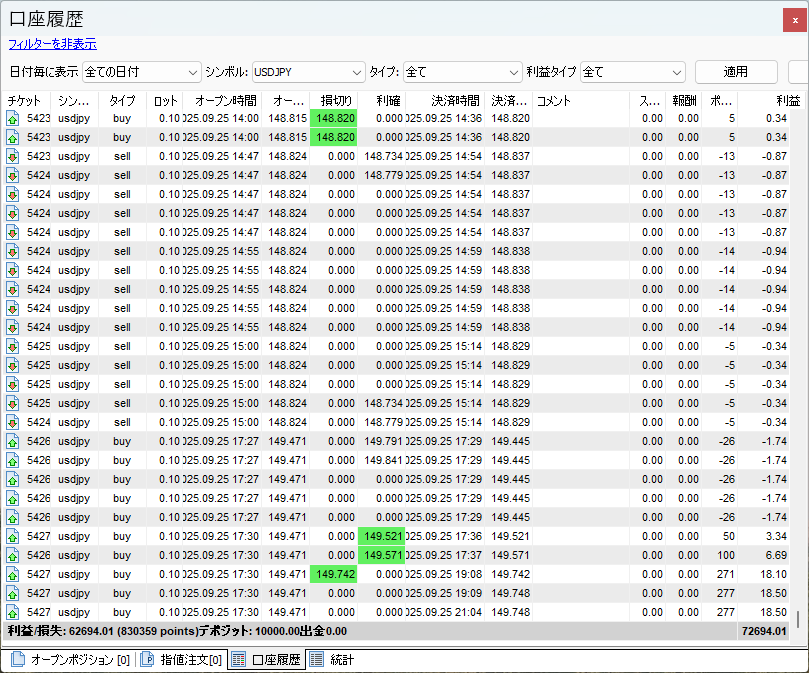Expand the シンボル dropdown showing USDJPY
This screenshot has height=673, width=809.
pyautogui.click(x=308, y=72)
